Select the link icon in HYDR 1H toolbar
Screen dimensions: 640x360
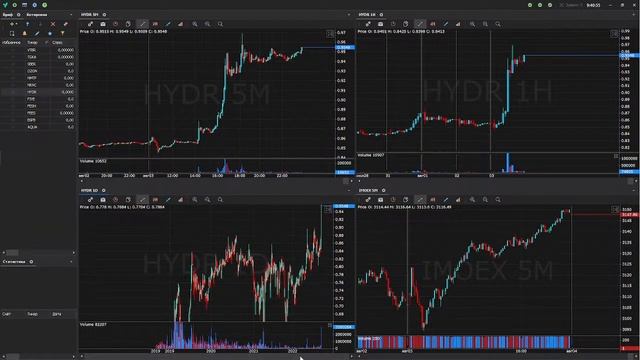tap(368, 24)
